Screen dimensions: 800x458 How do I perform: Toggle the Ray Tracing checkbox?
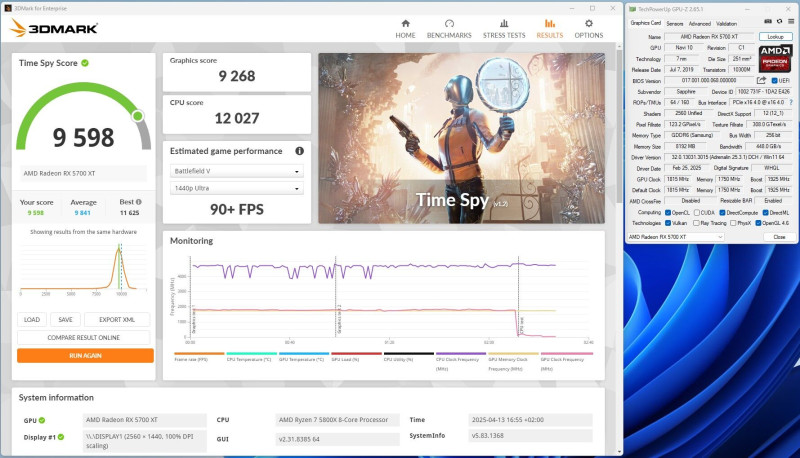click(696, 223)
